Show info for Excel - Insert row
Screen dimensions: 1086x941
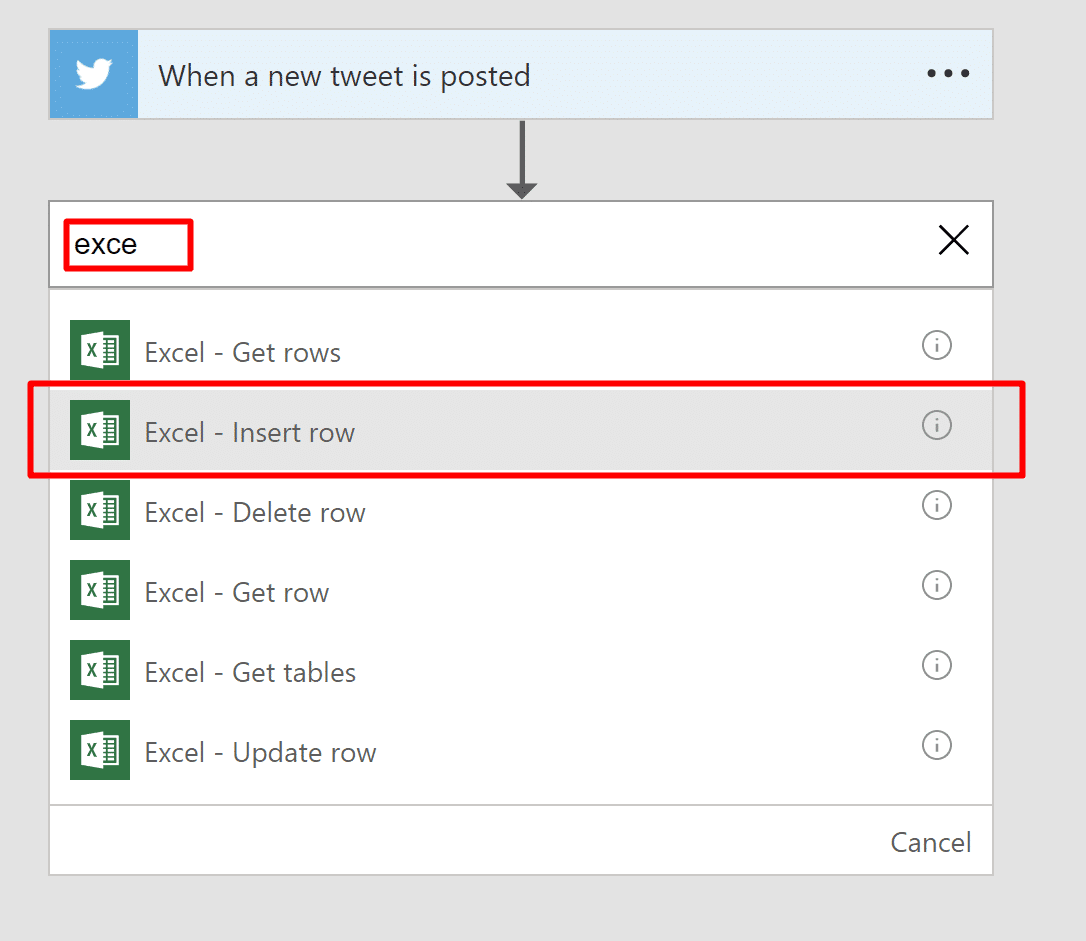pyautogui.click(x=936, y=424)
